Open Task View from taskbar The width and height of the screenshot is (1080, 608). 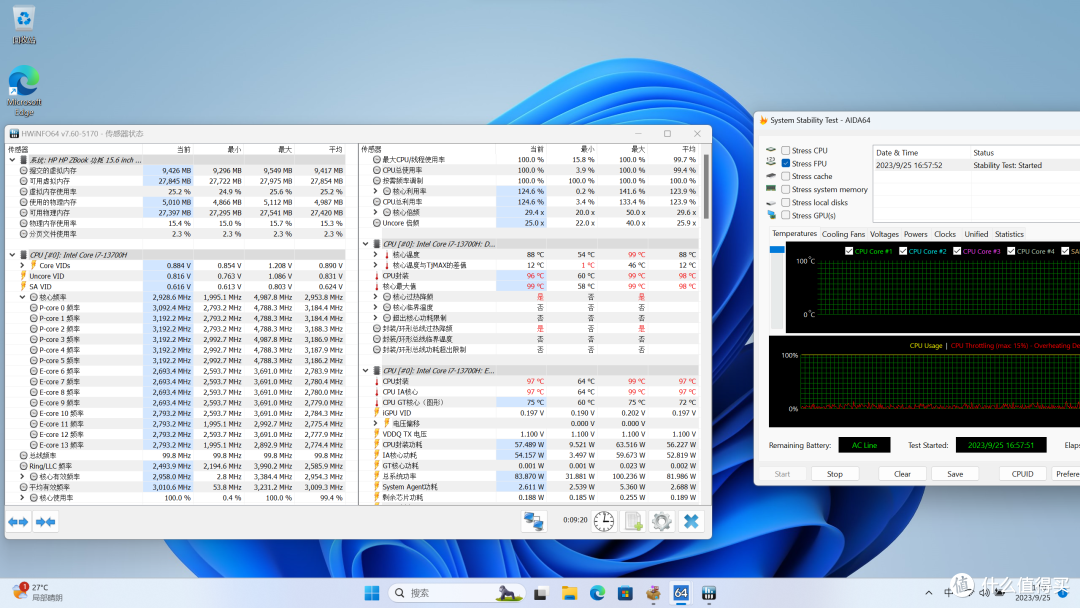coord(540,593)
